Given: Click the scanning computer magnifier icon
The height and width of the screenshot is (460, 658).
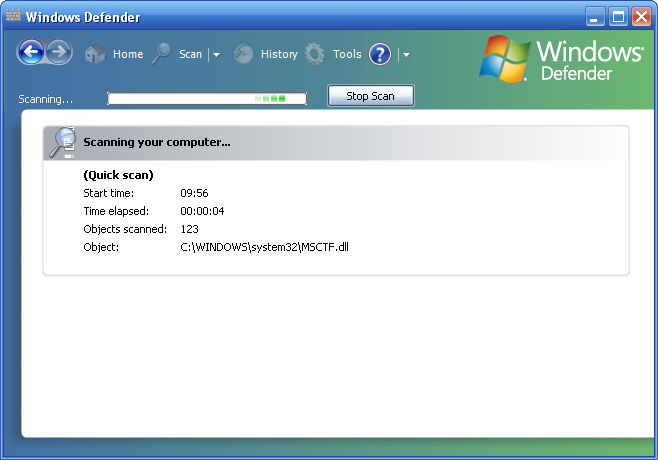Looking at the screenshot, I should (62, 142).
